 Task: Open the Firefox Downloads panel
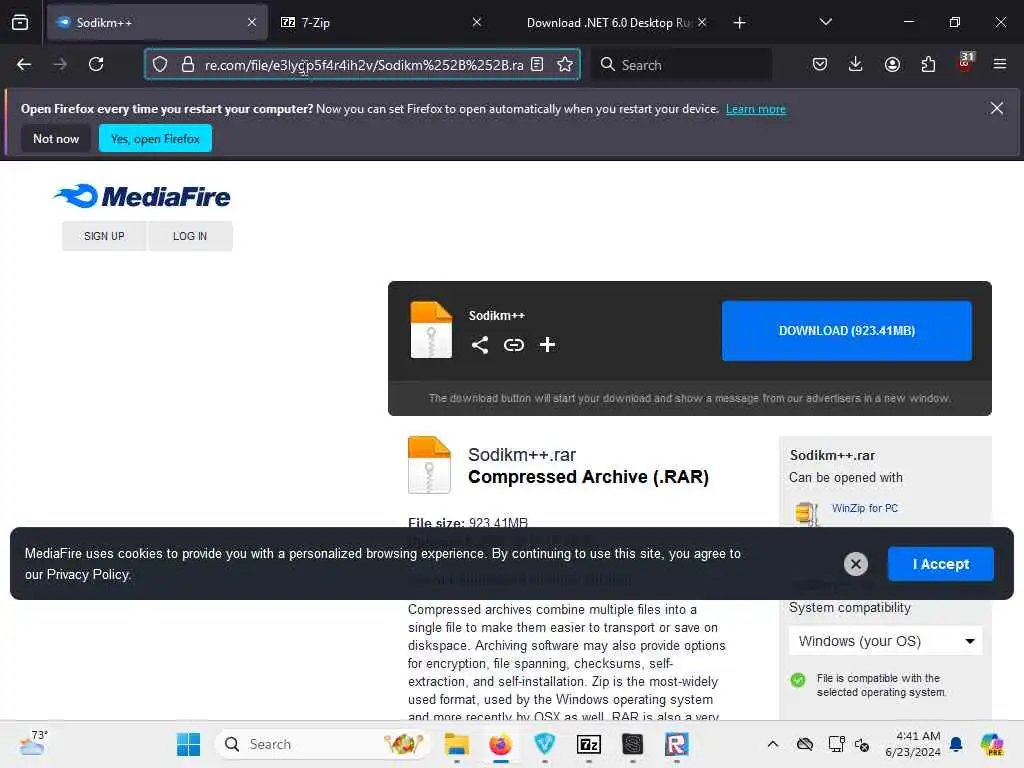[x=856, y=64]
